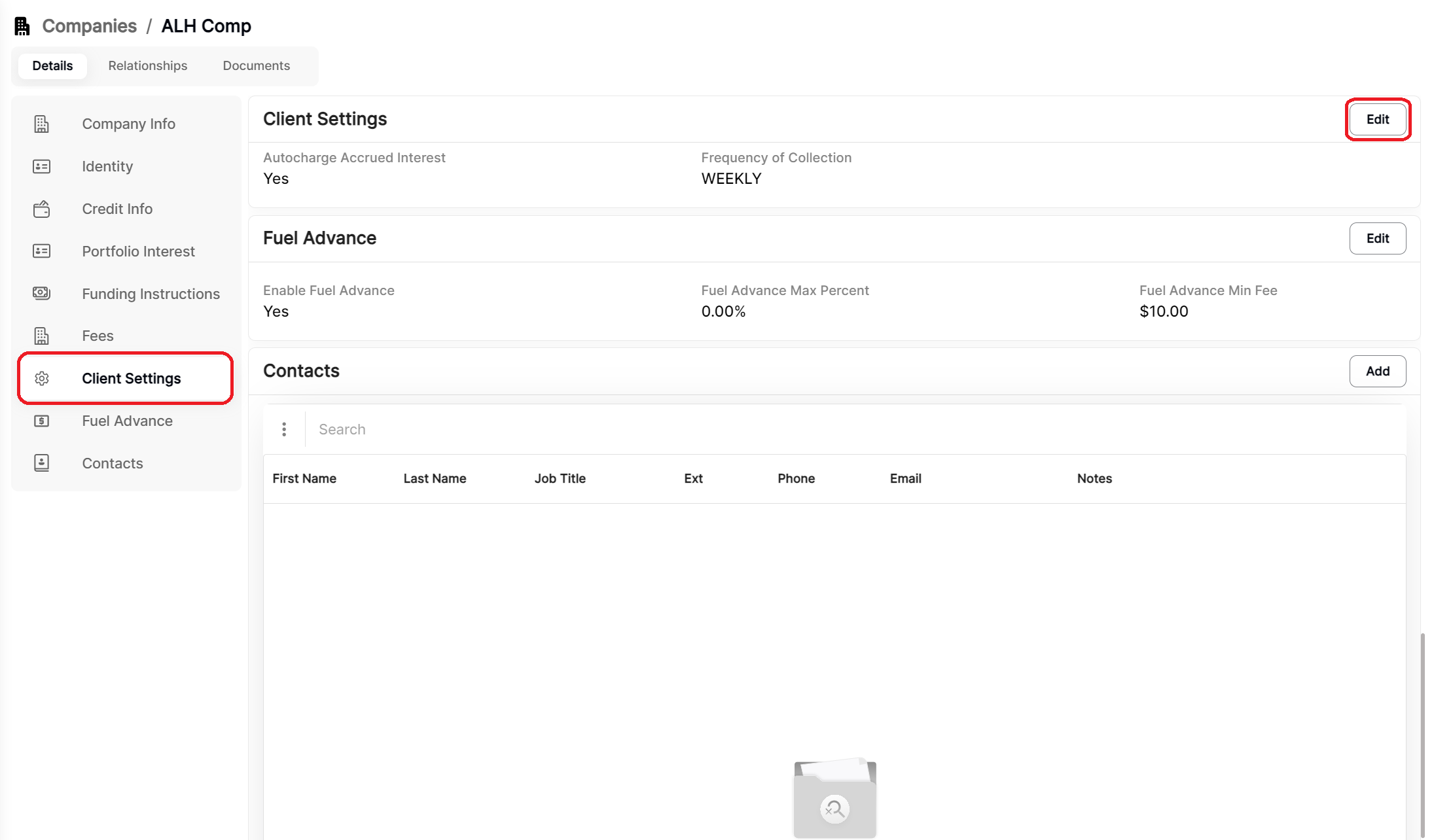
Task: Add a new contact
Action: (1378, 371)
